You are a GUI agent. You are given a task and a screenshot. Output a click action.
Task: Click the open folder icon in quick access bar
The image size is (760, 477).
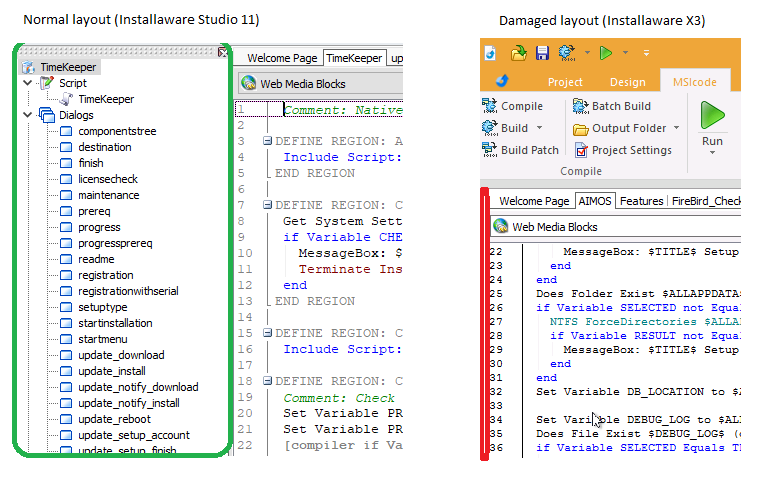pyautogui.click(x=519, y=52)
